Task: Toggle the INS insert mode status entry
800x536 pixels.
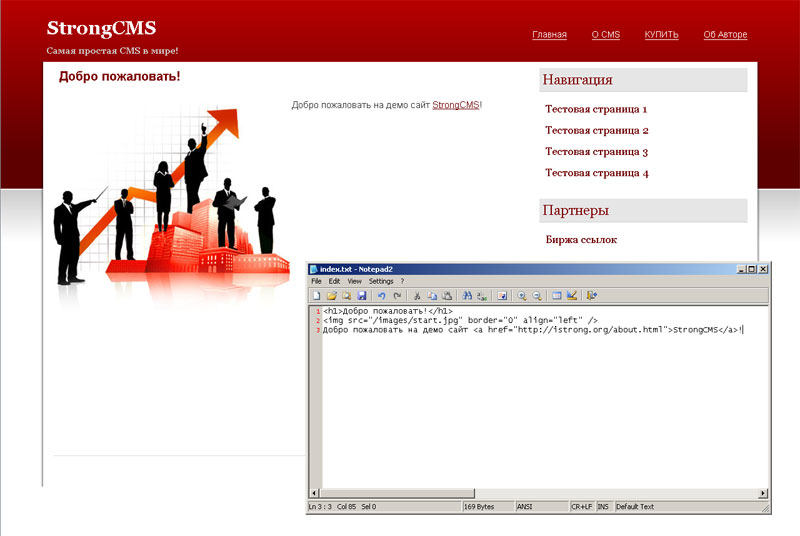Action: (603, 506)
